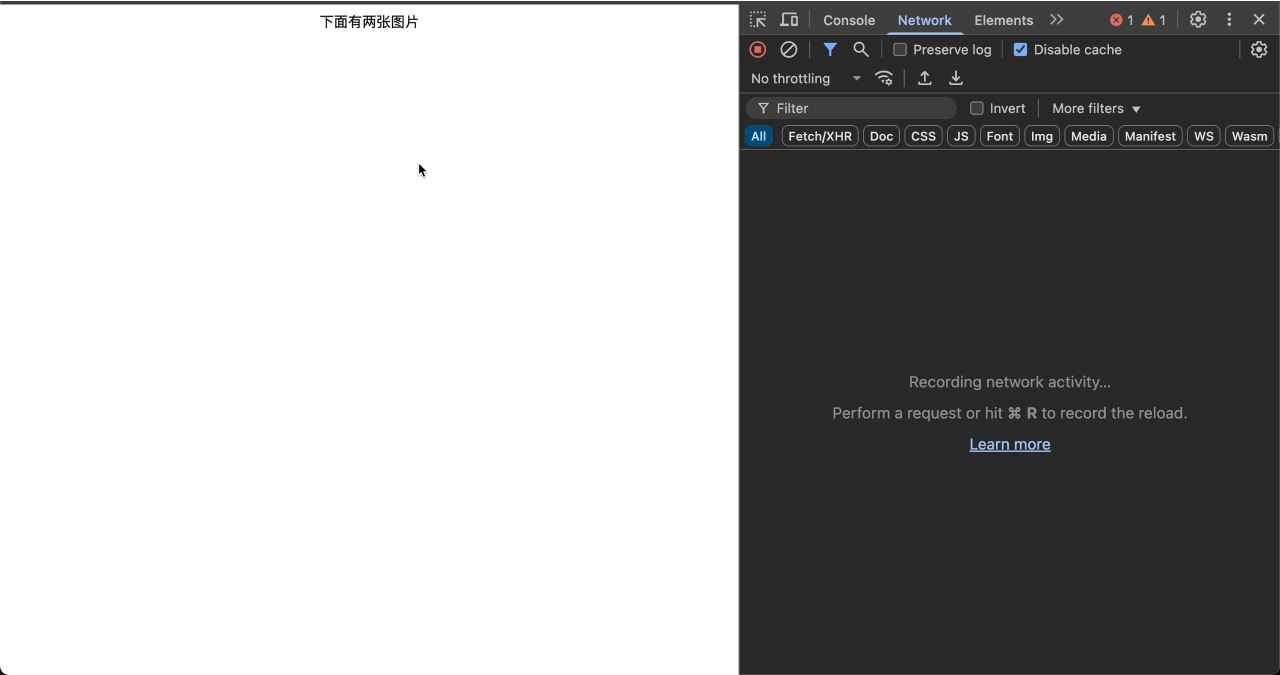The width and height of the screenshot is (1280, 675).
Task: Switch to the Console tab
Action: (849, 20)
